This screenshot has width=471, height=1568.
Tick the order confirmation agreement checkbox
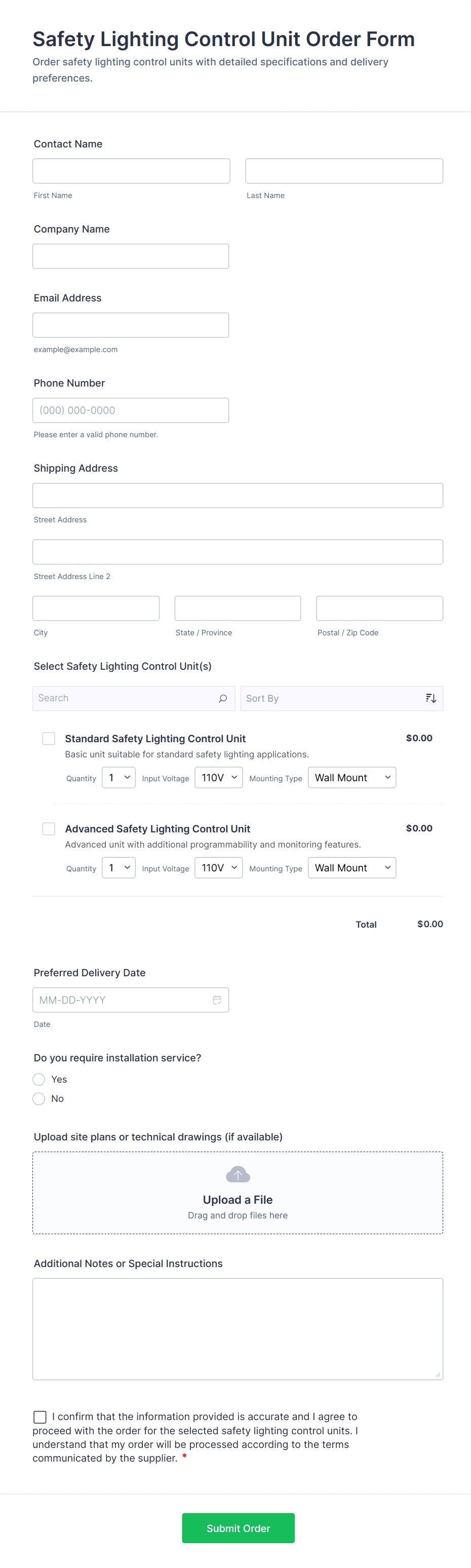click(40, 1417)
